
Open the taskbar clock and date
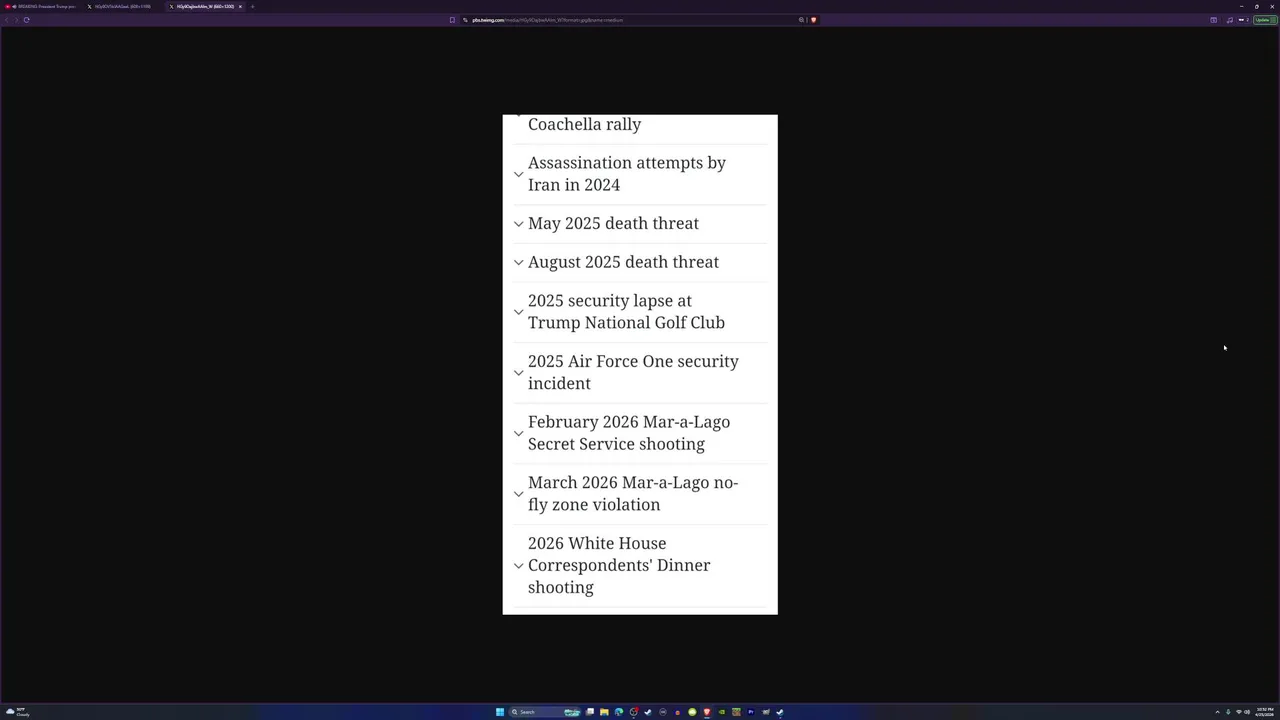click(1265, 712)
